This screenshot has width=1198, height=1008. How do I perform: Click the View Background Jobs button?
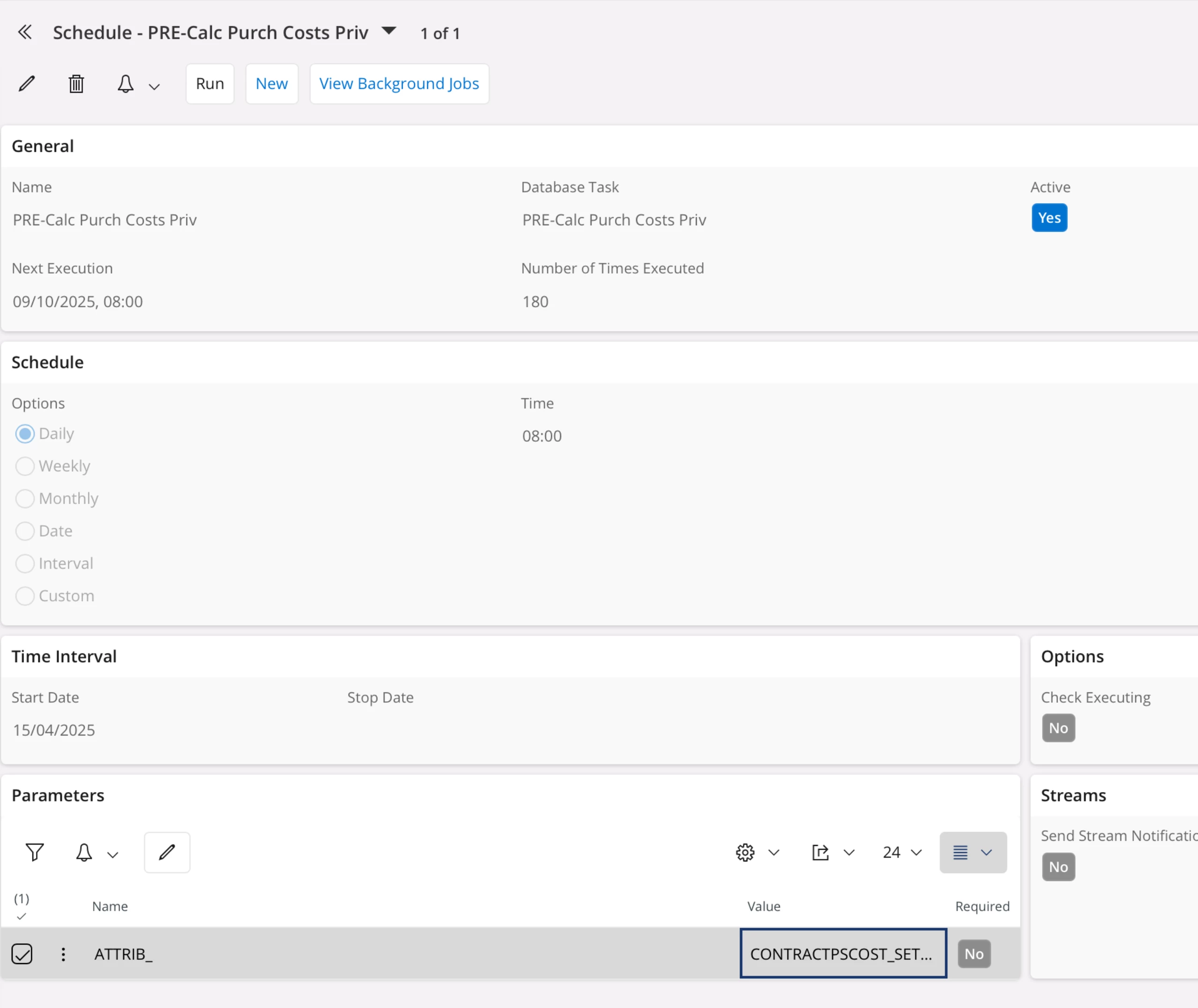(x=399, y=84)
